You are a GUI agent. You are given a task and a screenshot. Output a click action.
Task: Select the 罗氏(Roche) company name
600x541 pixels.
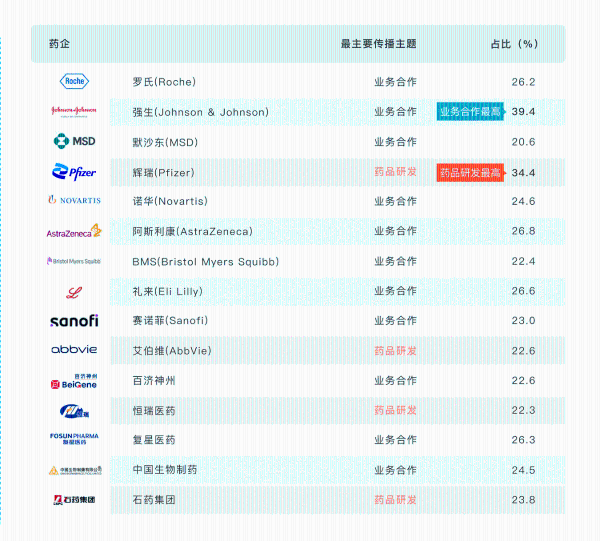[x=164, y=82]
